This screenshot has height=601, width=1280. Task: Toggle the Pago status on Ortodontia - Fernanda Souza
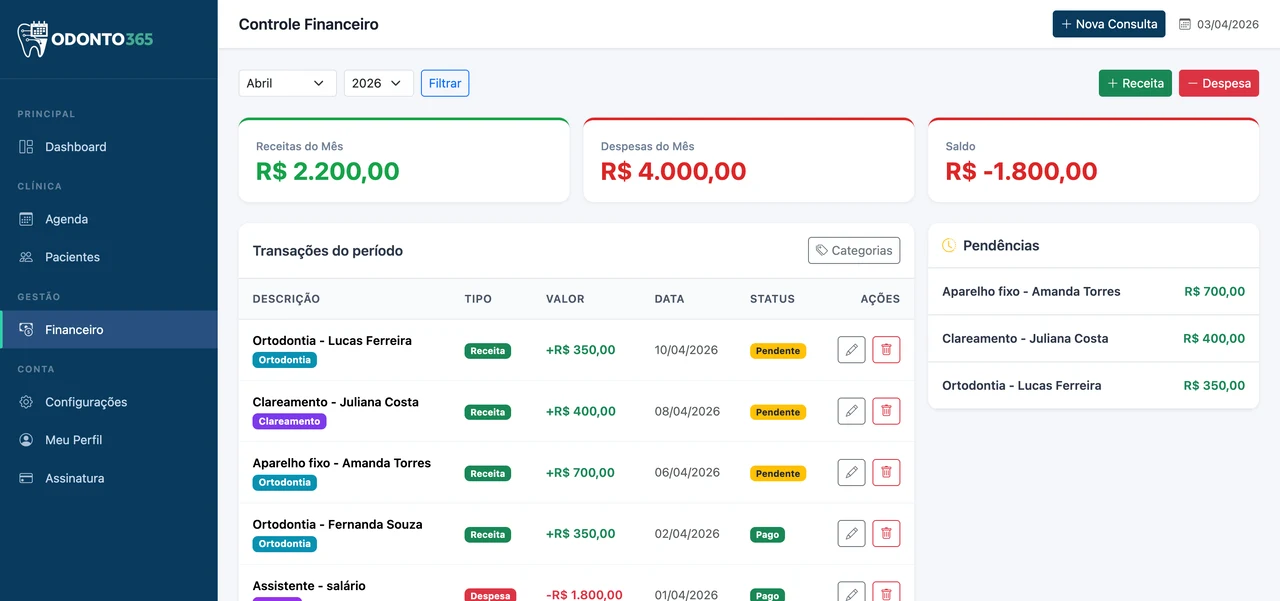tap(766, 534)
